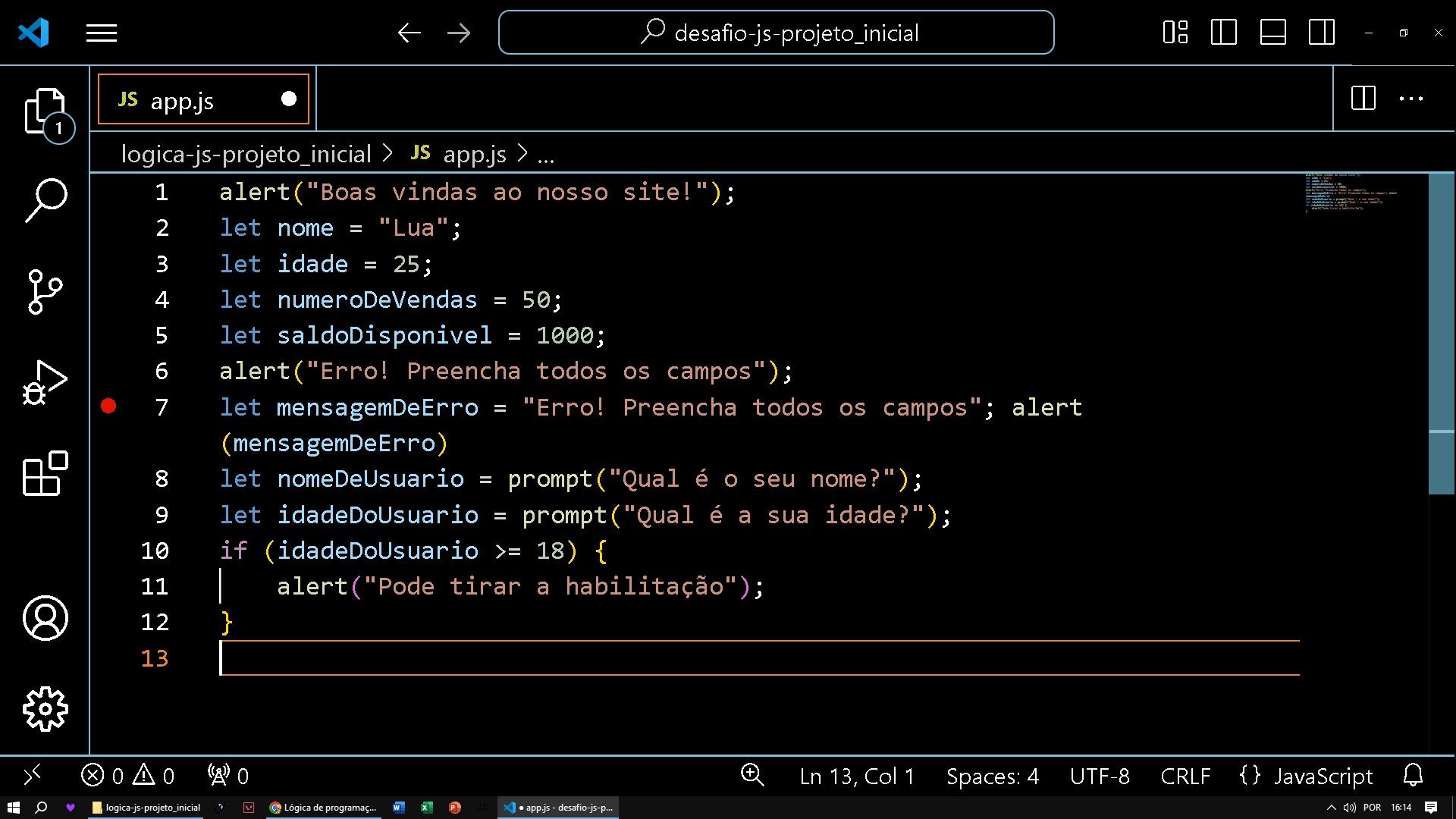Click the "Pode tirar a habilitação" string

(551, 586)
